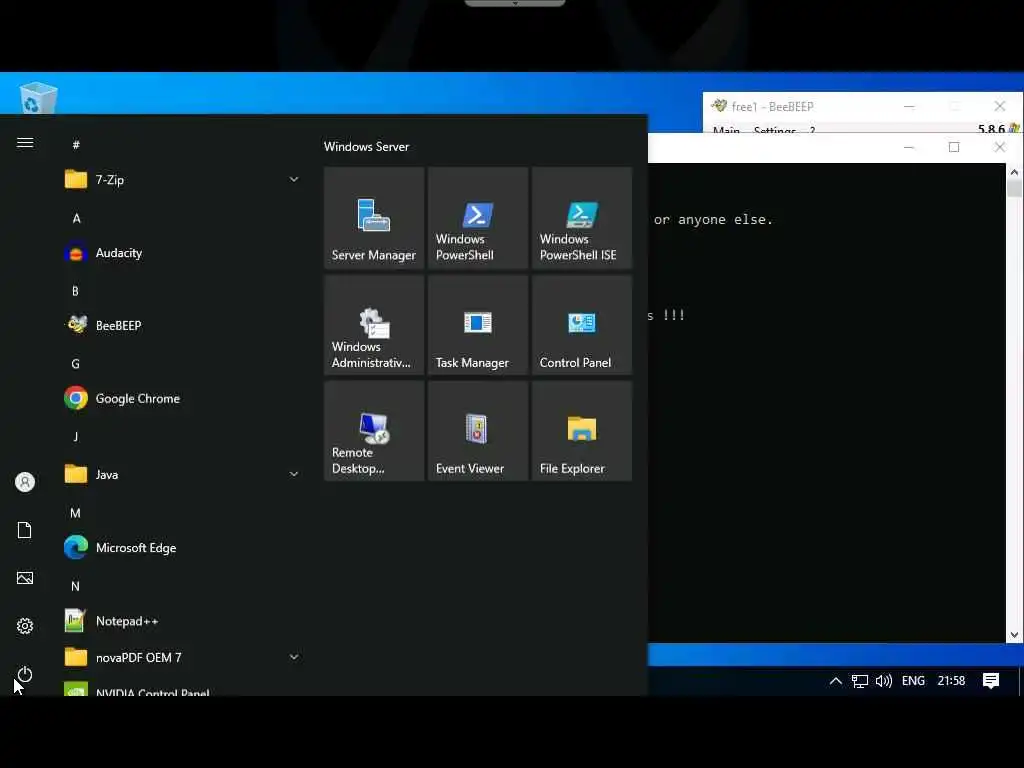Open the Settings gear in Start sidebar
1024x768 pixels.
pyautogui.click(x=25, y=626)
